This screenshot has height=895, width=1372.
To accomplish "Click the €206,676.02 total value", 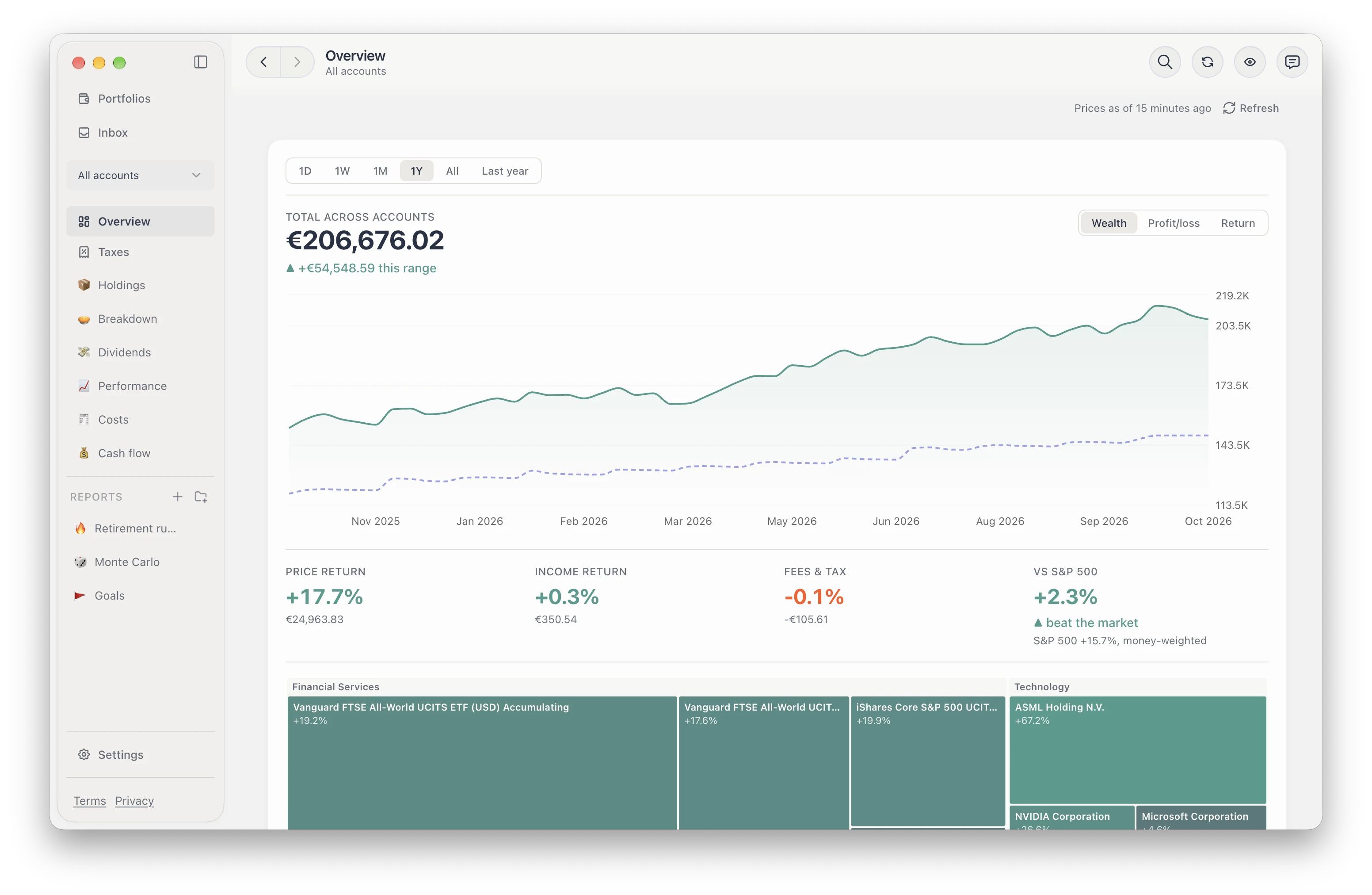I will pyautogui.click(x=365, y=241).
